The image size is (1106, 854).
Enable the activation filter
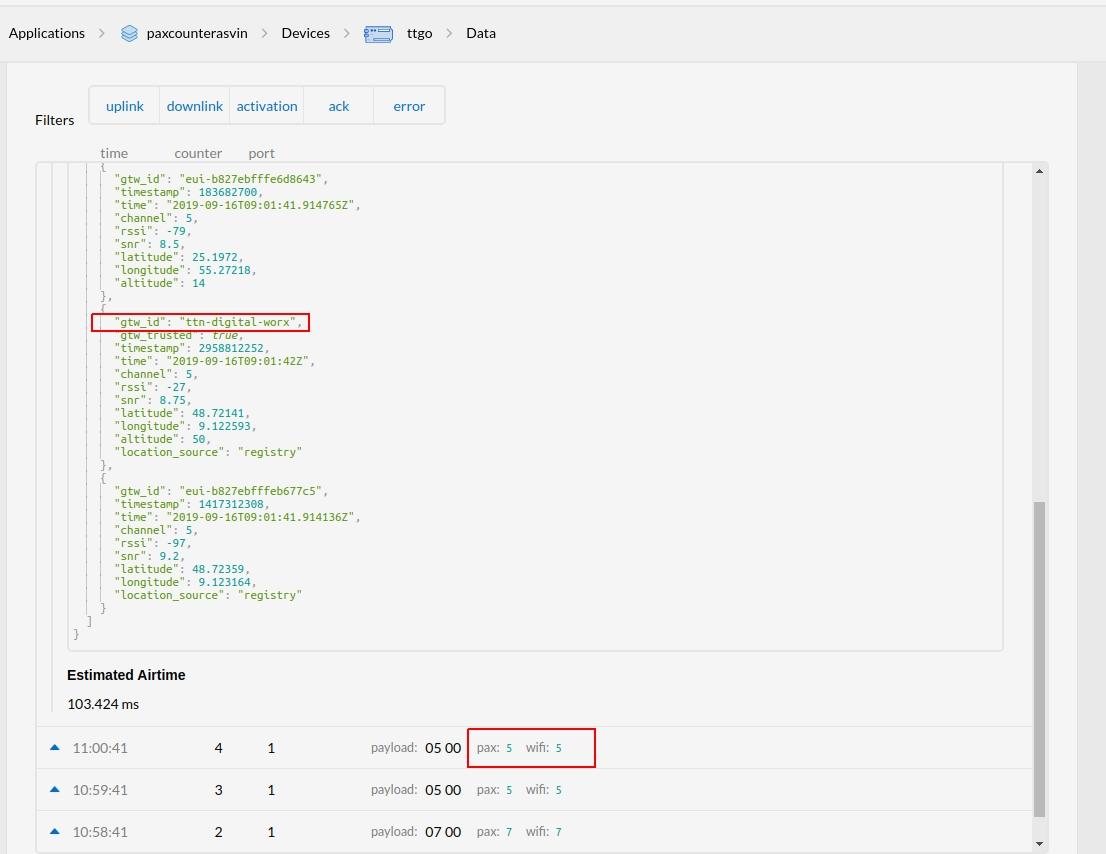click(267, 106)
